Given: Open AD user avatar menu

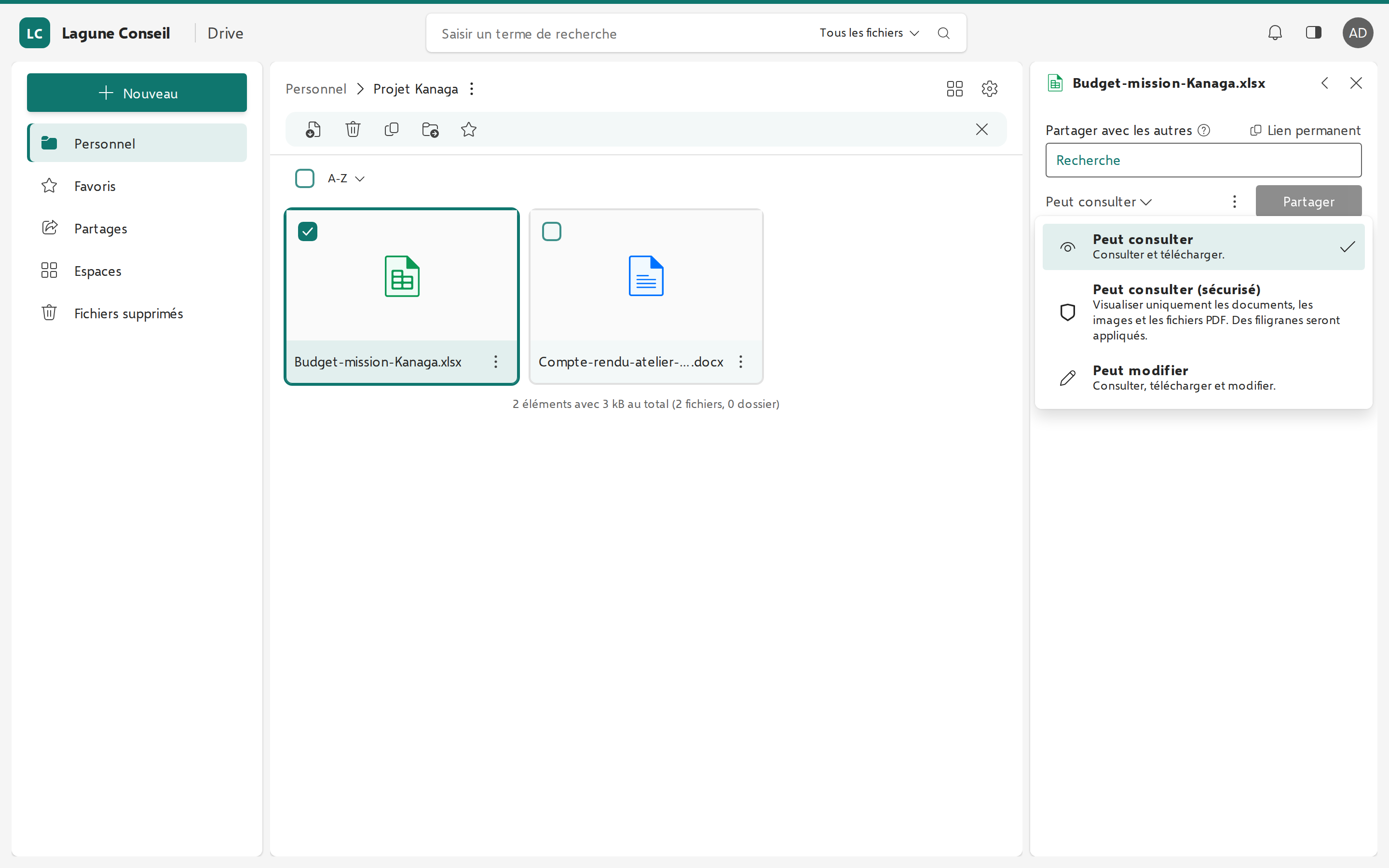Looking at the screenshot, I should (x=1358, y=33).
